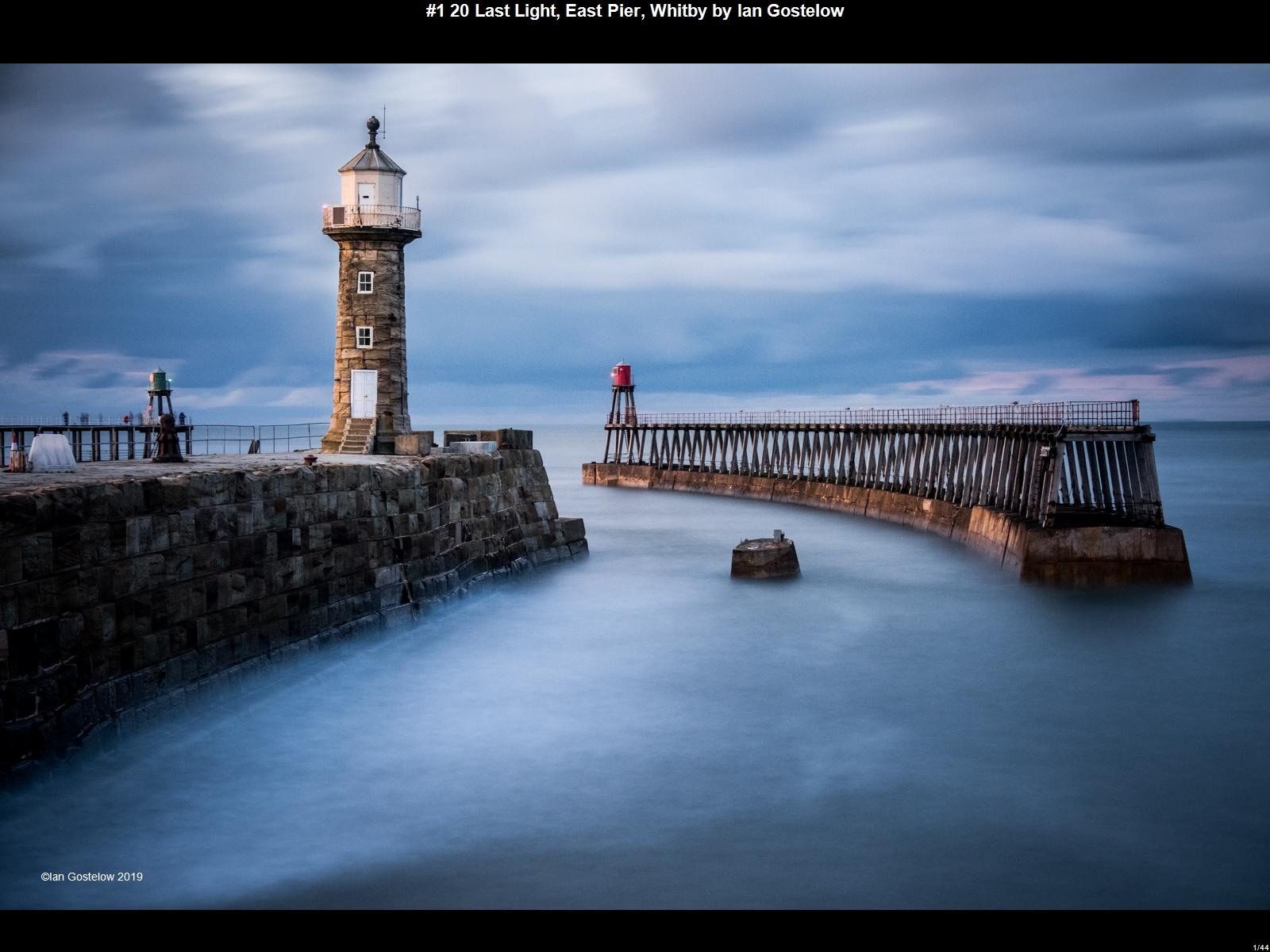The height and width of the screenshot is (952, 1270).
Task: Click the ball finial atop the lighthouse
Action: pyautogui.click(x=372, y=125)
